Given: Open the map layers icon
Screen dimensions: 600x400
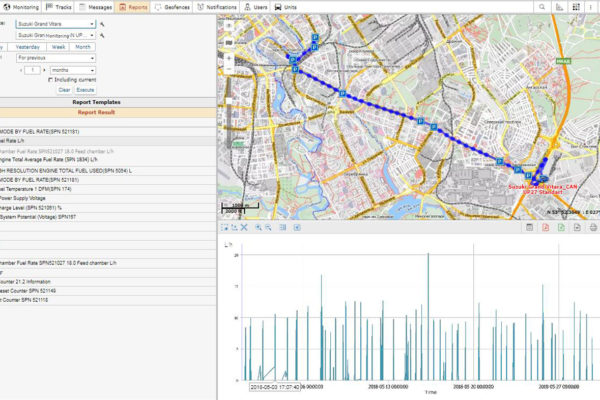Looking at the screenshot, I should pos(229,43).
